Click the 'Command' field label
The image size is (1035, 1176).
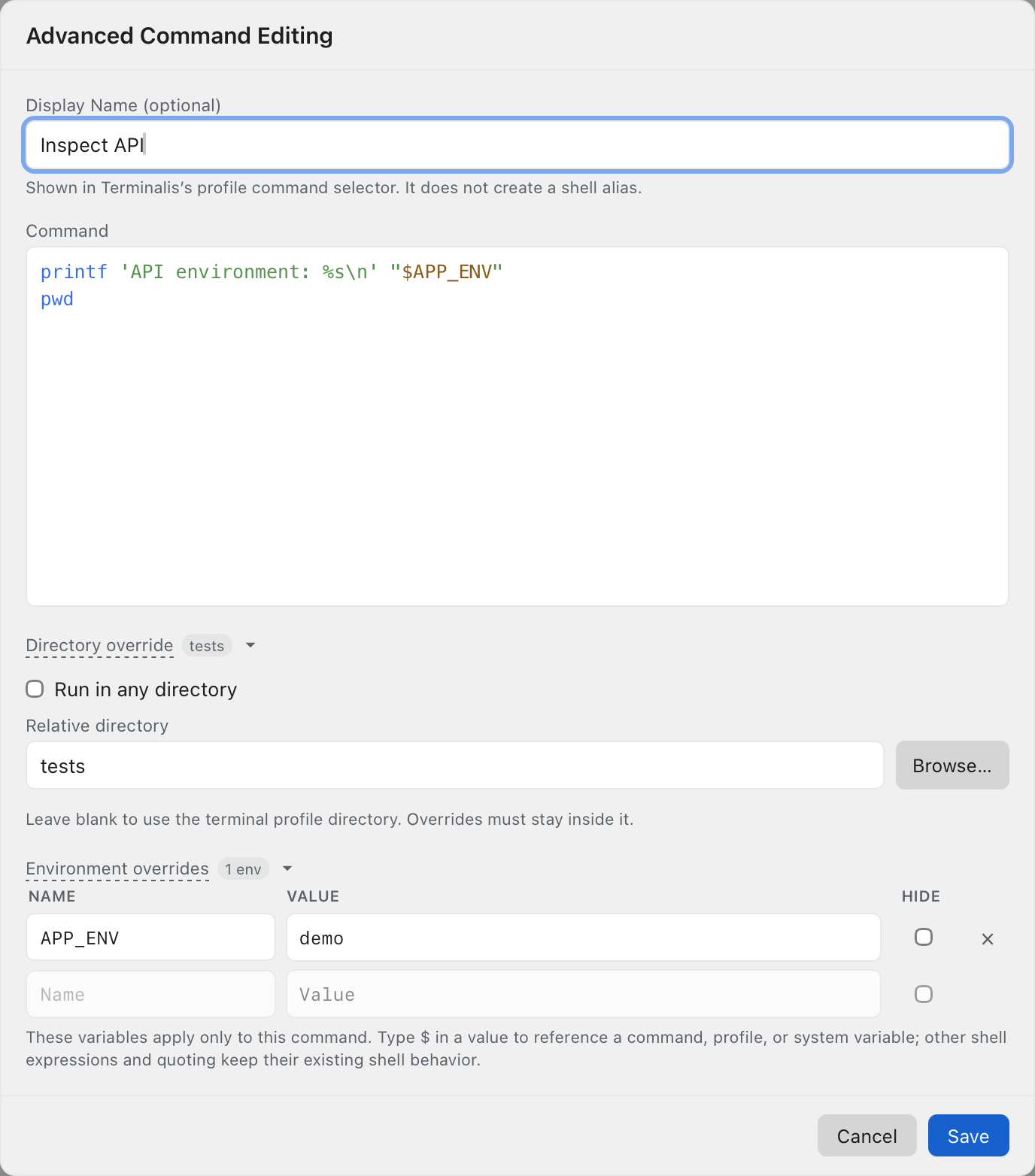coord(67,231)
